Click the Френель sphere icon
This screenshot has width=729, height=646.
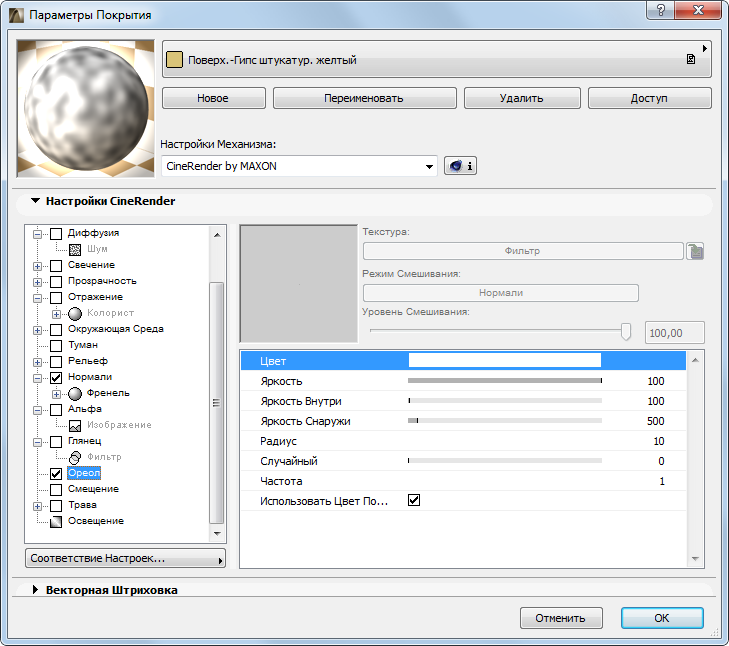(x=75, y=394)
